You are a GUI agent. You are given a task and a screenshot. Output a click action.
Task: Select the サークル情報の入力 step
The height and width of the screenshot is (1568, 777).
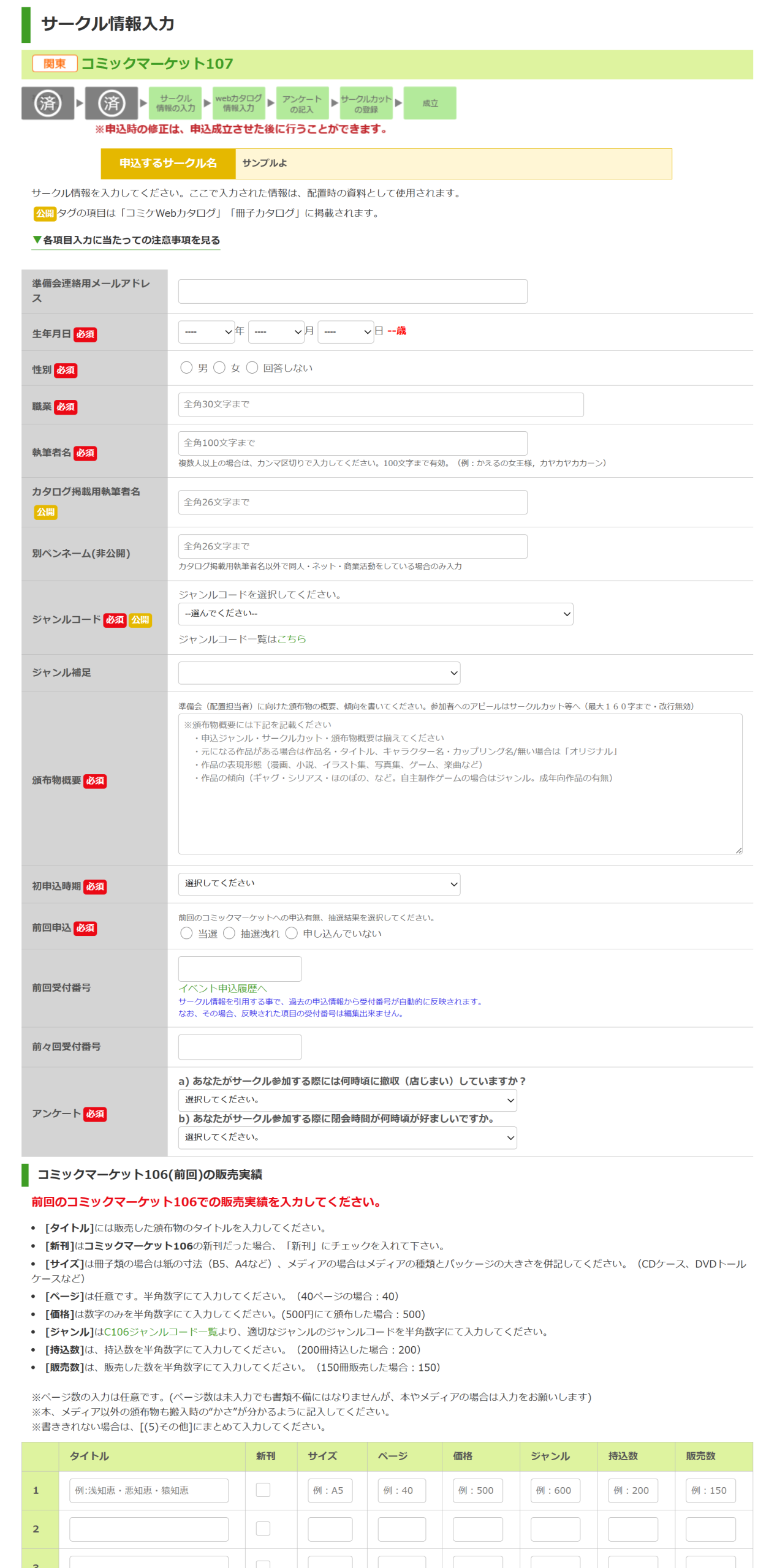click(x=175, y=103)
